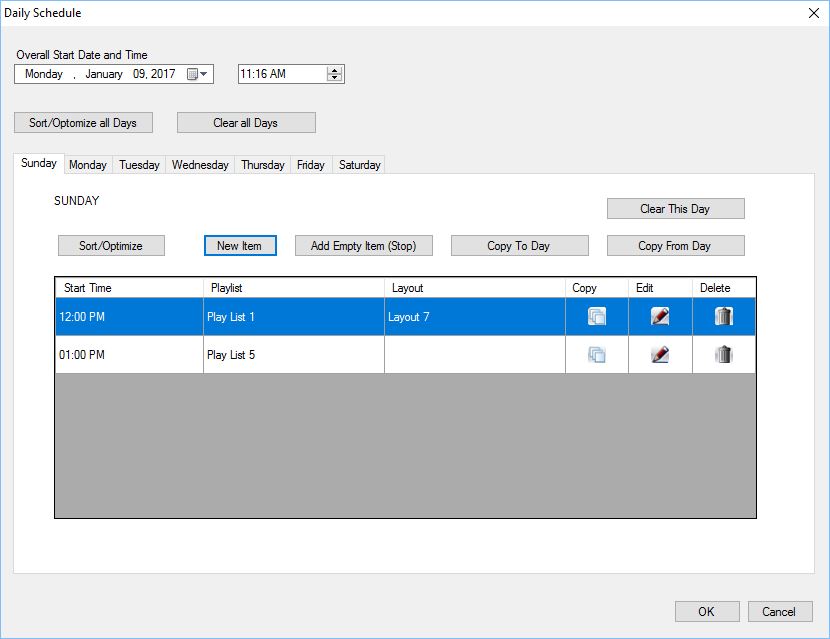Click the empty Layout cell of the Play List 5 row
Image resolution: width=830 pixels, height=639 pixels.
pos(475,354)
